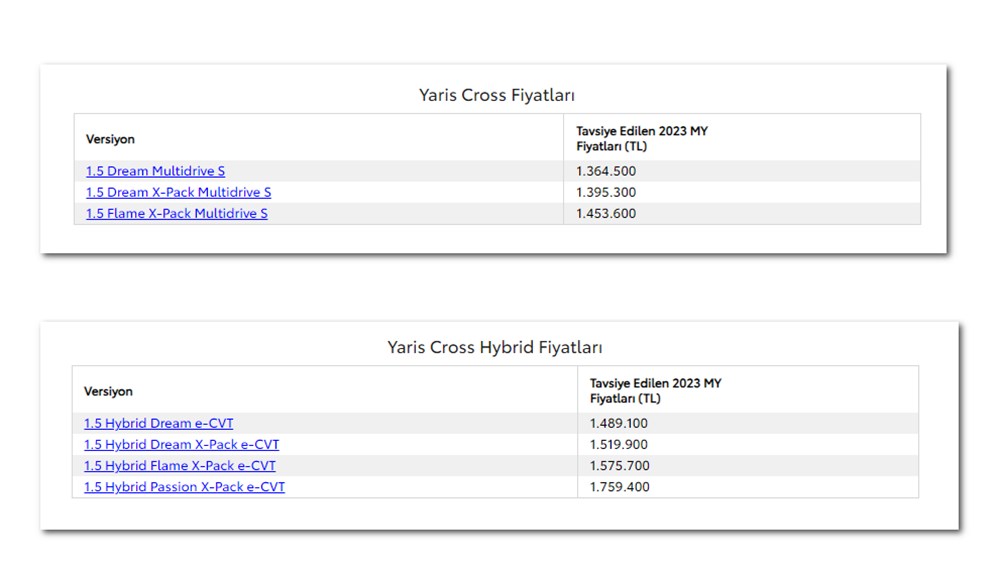Image resolution: width=1000 pixels, height=571 pixels.
Task: Click the 1.489.100 price cell
Action: pyautogui.click(x=618, y=423)
